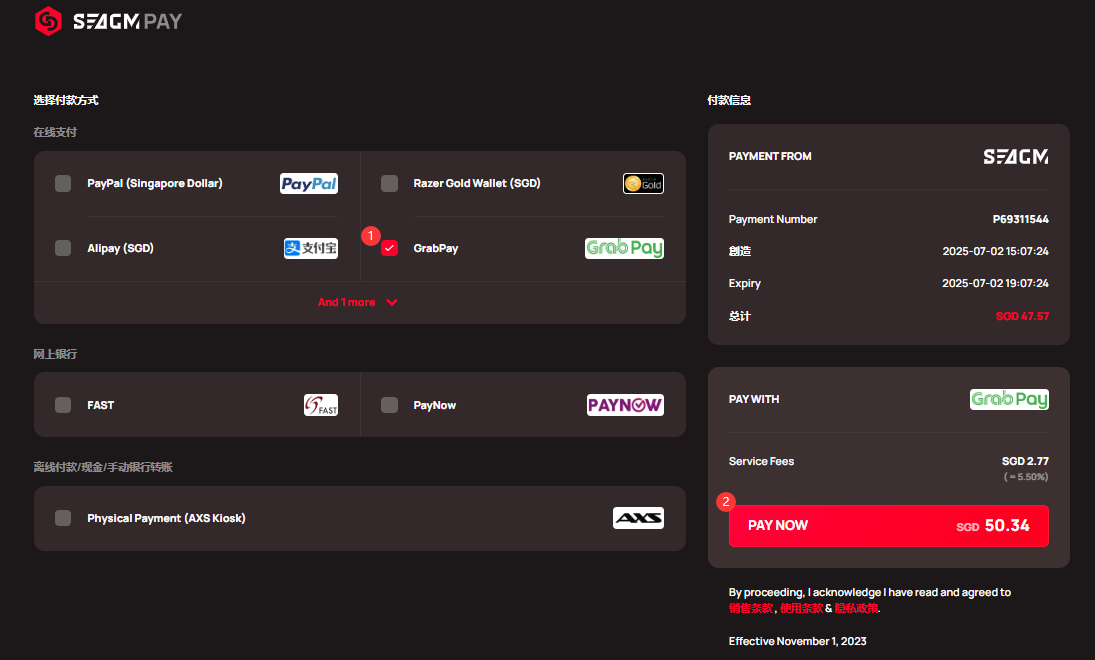Click the Razer Gold logo
This screenshot has height=660, width=1095.
643,184
